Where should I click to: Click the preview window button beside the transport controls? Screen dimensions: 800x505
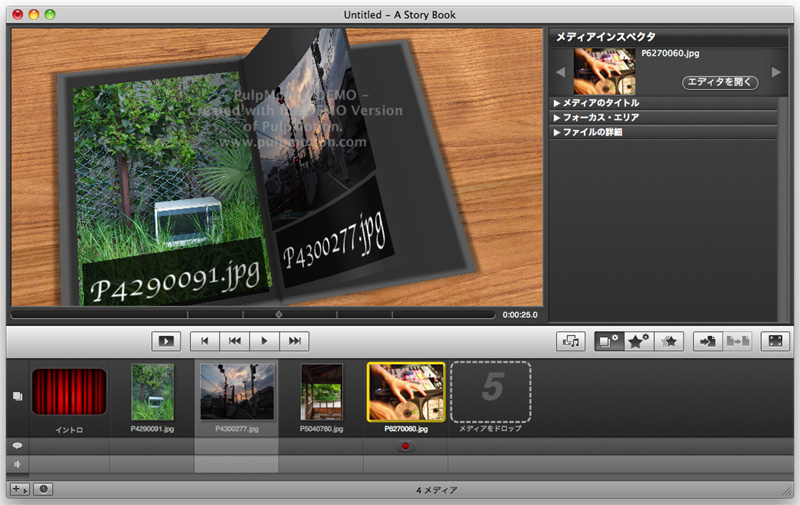[x=166, y=341]
